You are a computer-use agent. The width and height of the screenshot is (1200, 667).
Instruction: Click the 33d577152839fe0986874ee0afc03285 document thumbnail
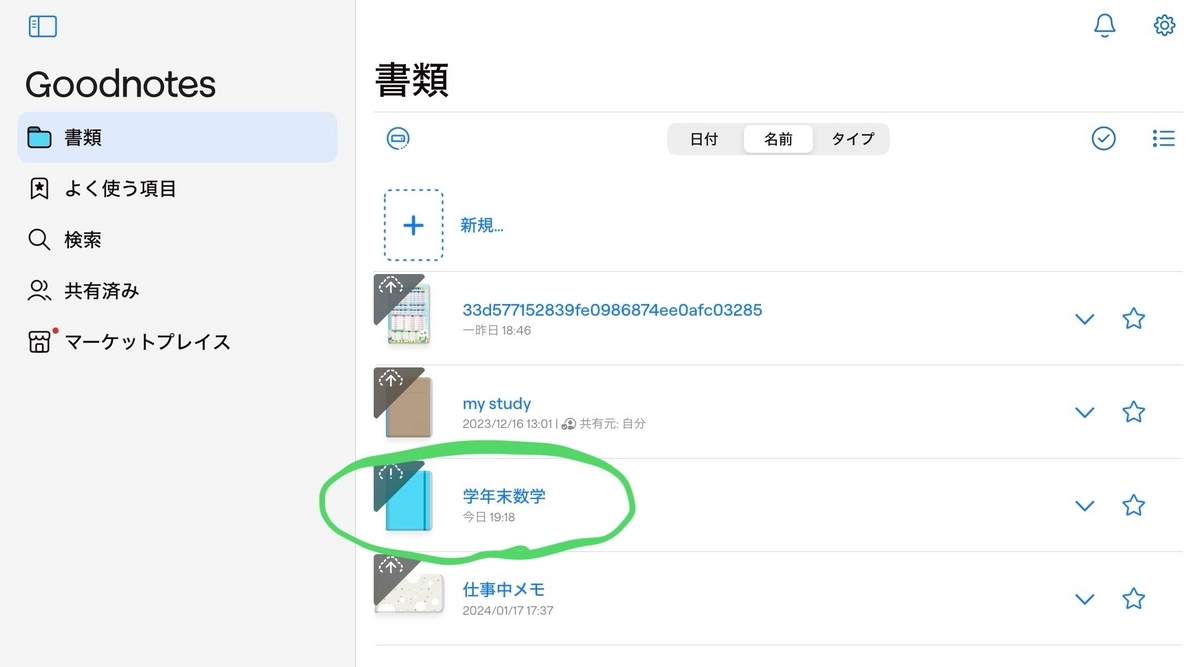pyautogui.click(x=408, y=314)
